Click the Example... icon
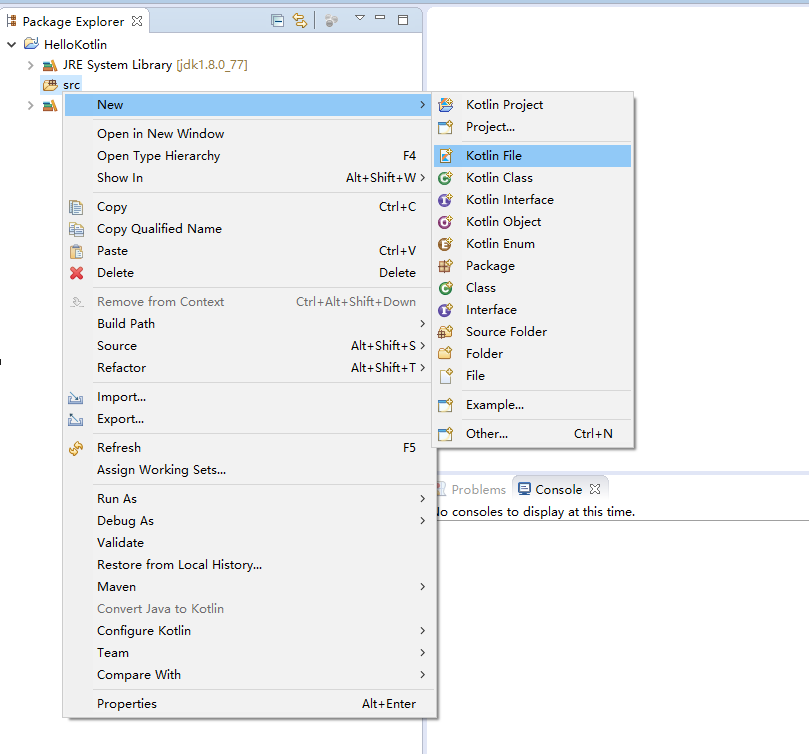 tap(446, 405)
